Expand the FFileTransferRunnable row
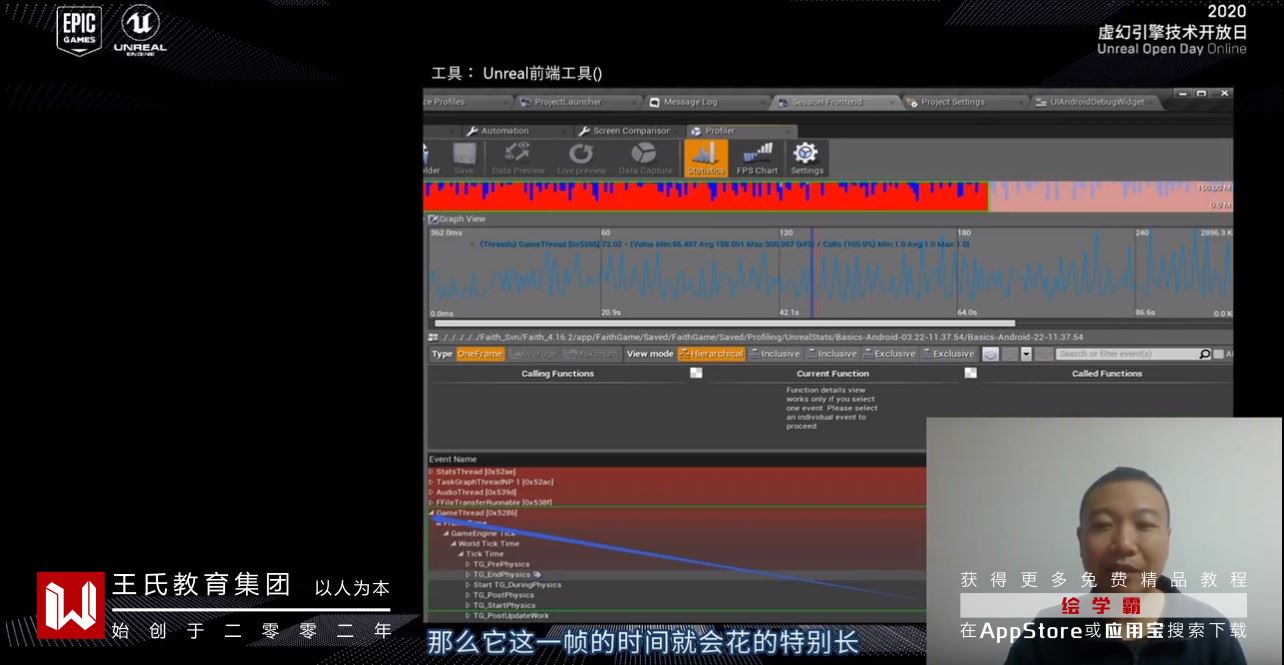The width and height of the screenshot is (1284, 665). [431, 502]
